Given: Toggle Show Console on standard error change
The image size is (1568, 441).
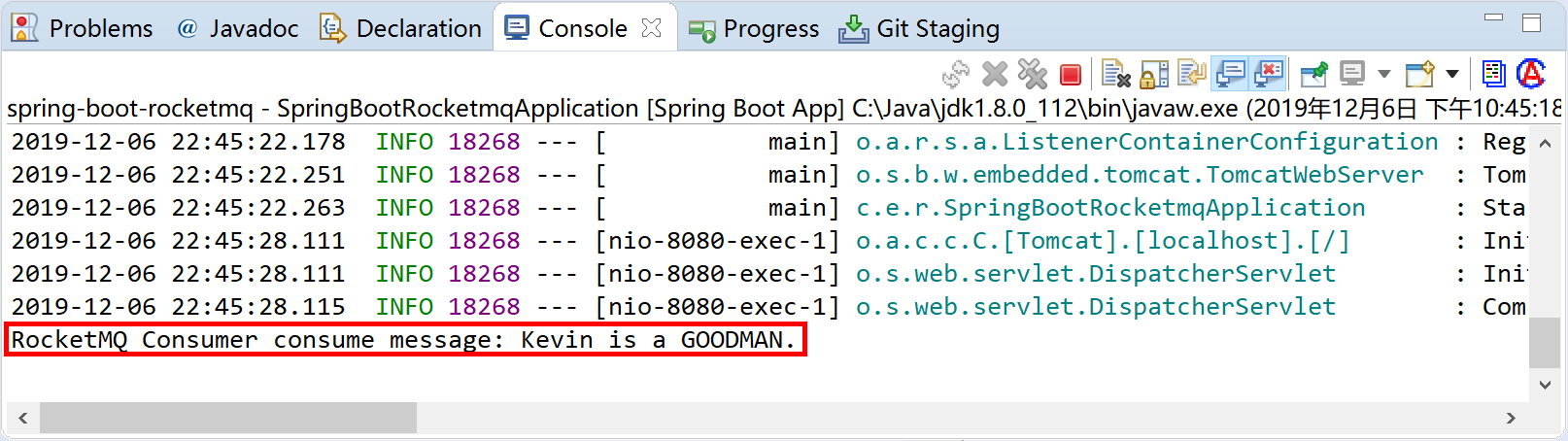Looking at the screenshot, I should 1268,75.
